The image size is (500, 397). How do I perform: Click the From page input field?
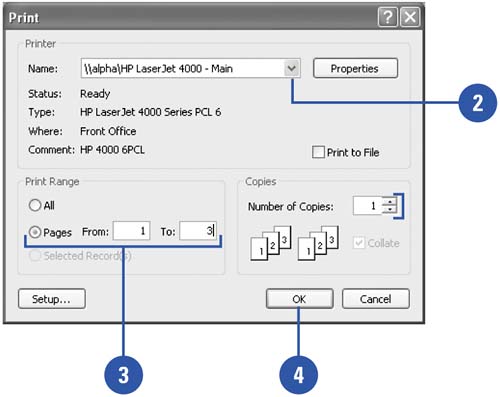click(x=131, y=231)
